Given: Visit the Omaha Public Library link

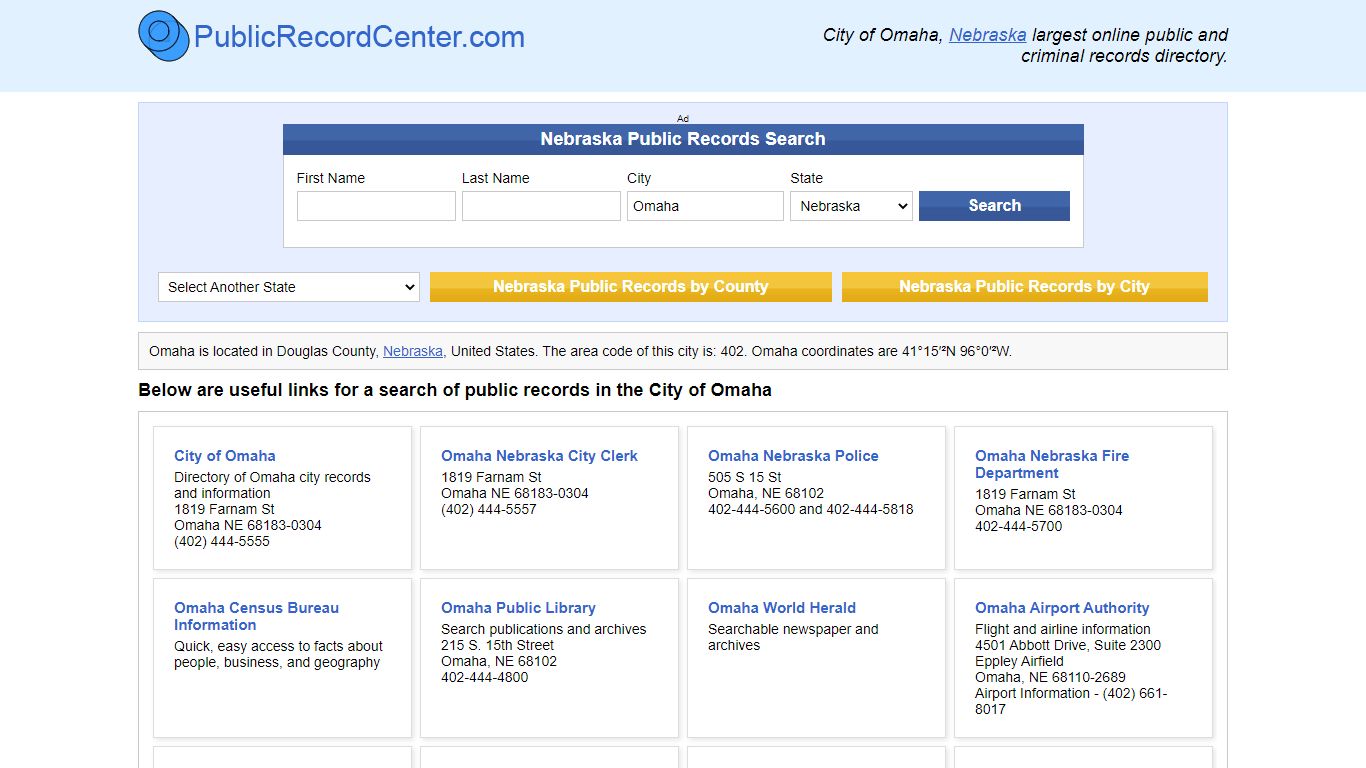Looking at the screenshot, I should [x=518, y=608].
